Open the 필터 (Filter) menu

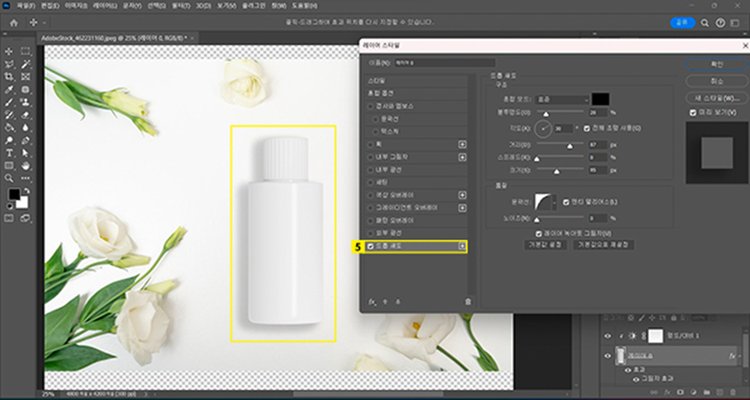click(x=180, y=5)
